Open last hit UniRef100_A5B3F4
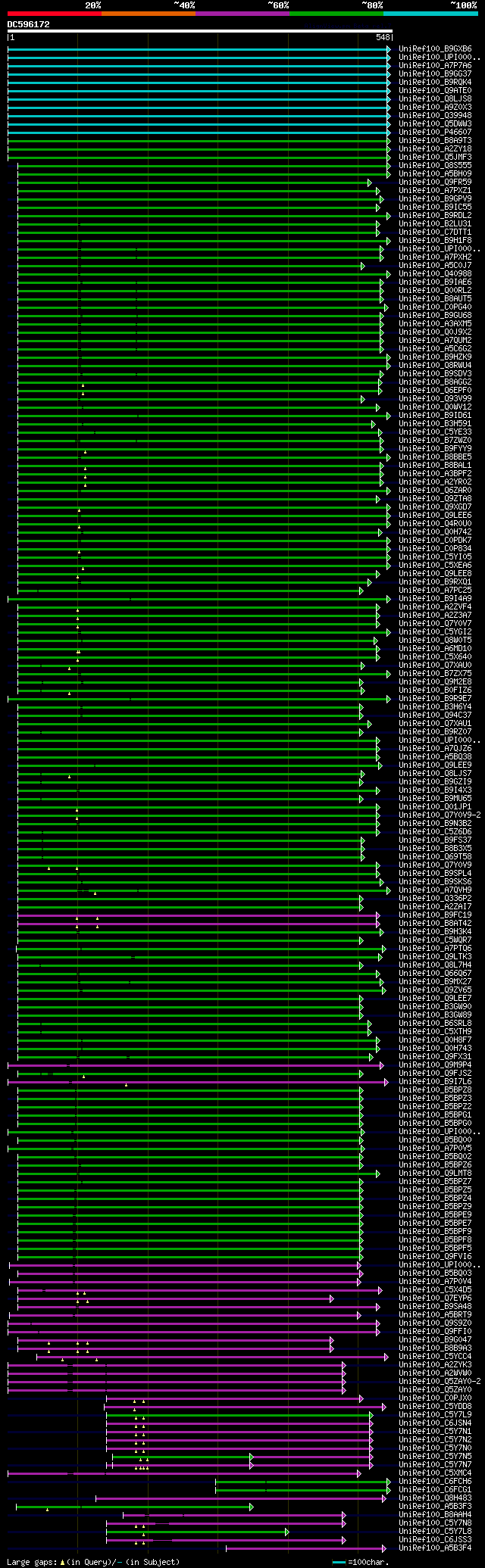The width and height of the screenshot is (485, 1568). point(435,1548)
